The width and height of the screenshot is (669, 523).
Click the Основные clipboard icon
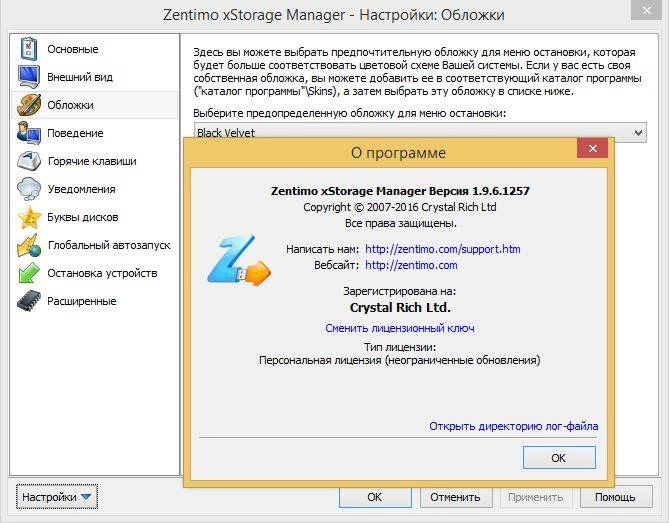(x=29, y=49)
